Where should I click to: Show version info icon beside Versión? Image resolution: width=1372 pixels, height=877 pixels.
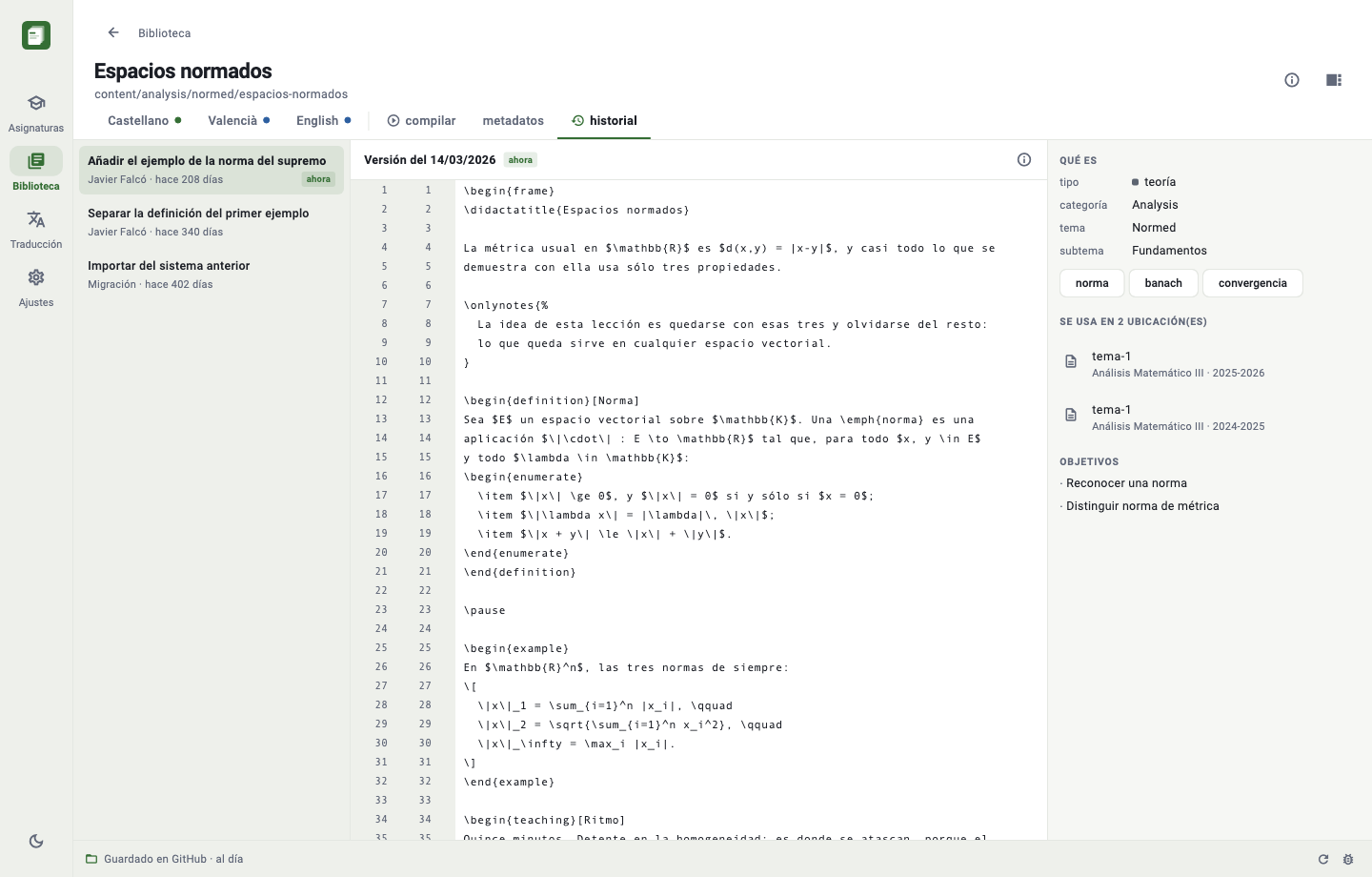[x=1024, y=160]
